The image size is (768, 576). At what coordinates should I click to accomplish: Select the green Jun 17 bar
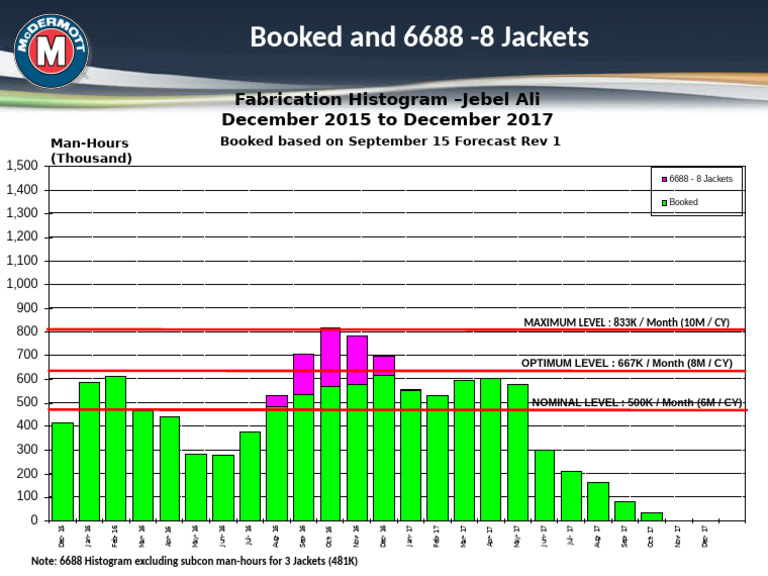545,485
